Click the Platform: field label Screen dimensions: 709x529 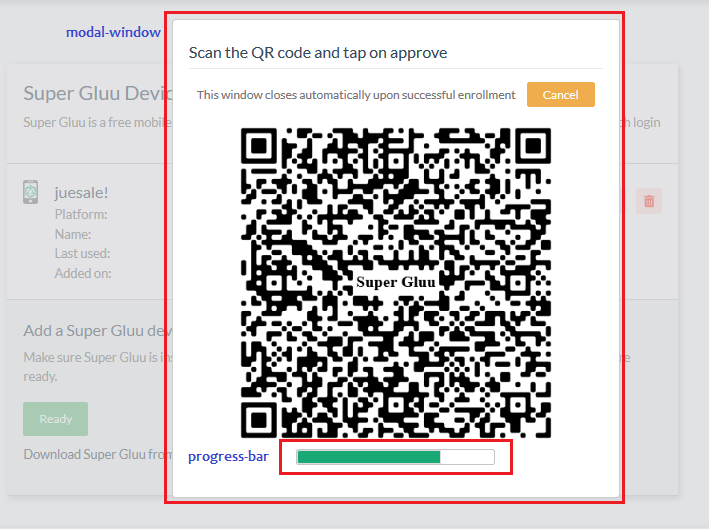[81, 214]
